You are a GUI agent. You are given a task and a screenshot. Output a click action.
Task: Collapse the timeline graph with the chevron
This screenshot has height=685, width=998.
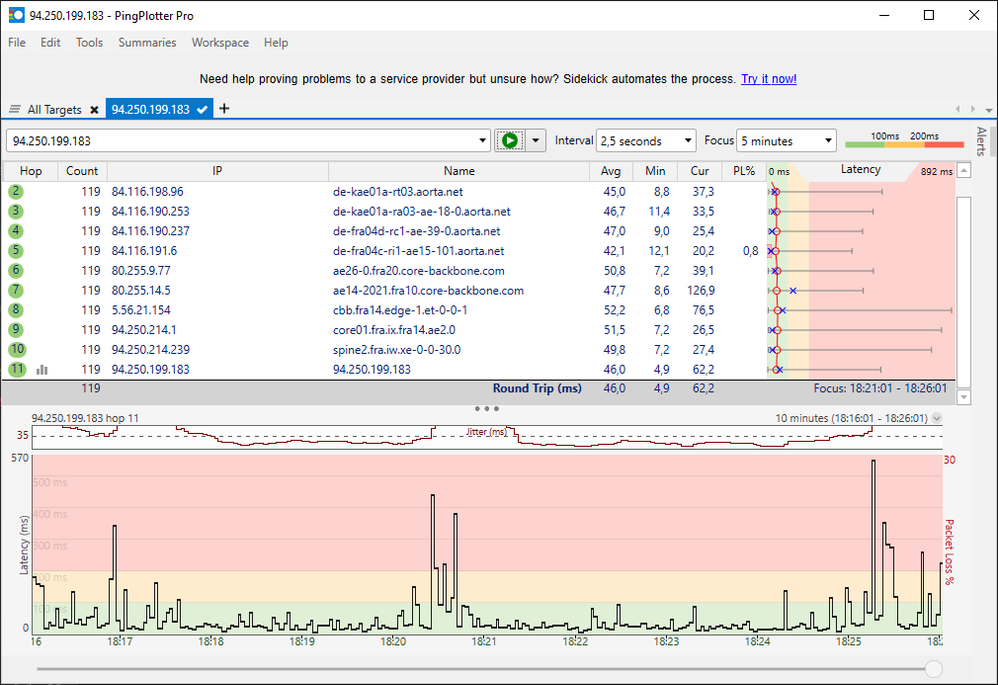(x=936, y=418)
